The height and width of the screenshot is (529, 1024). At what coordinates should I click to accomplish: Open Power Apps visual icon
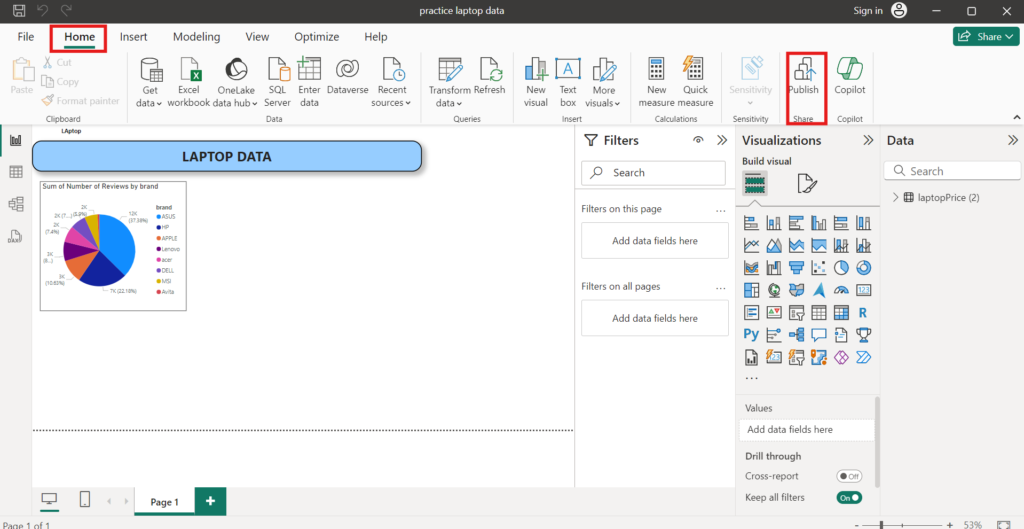841,357
